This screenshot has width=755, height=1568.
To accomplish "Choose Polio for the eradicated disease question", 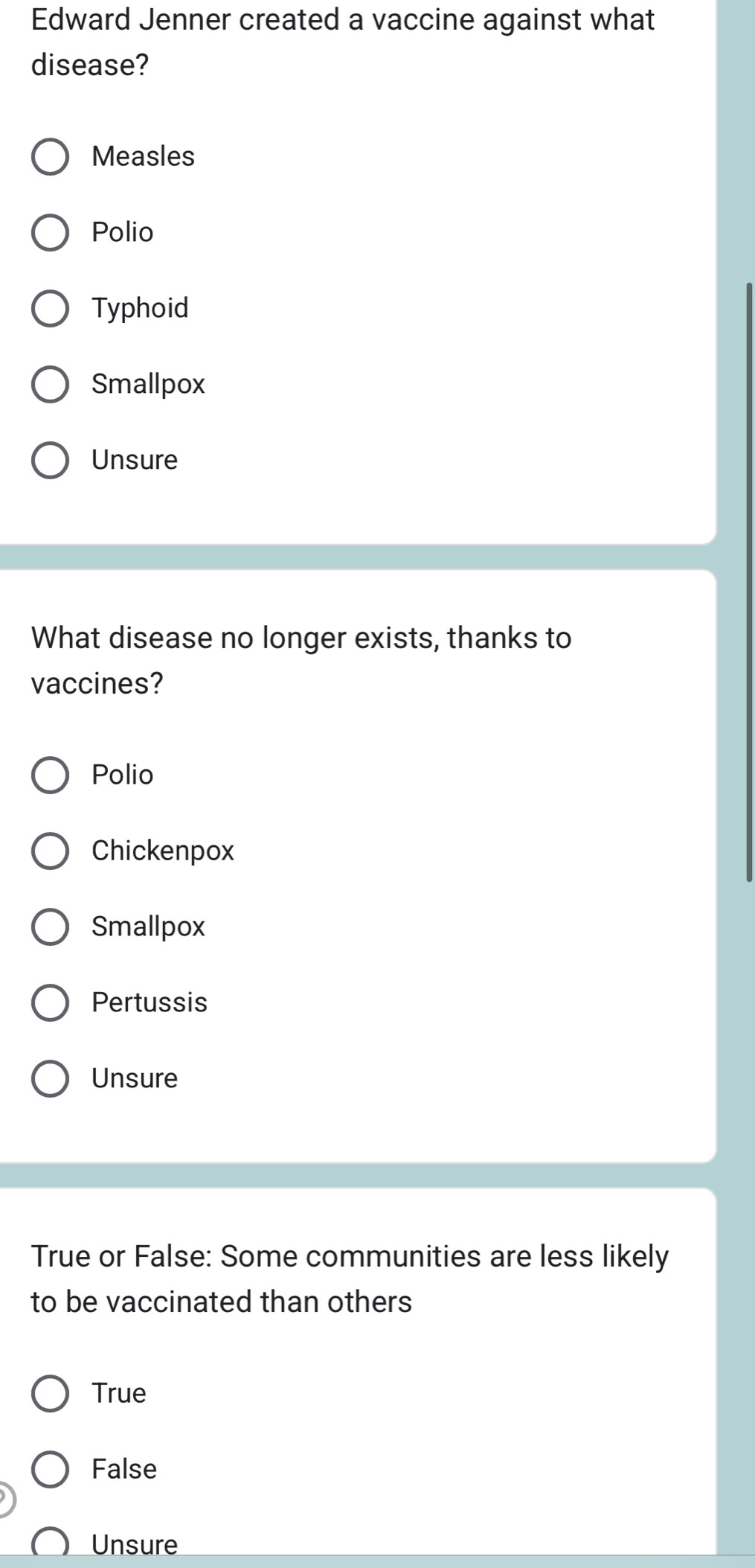I will [x=51, y=775].
